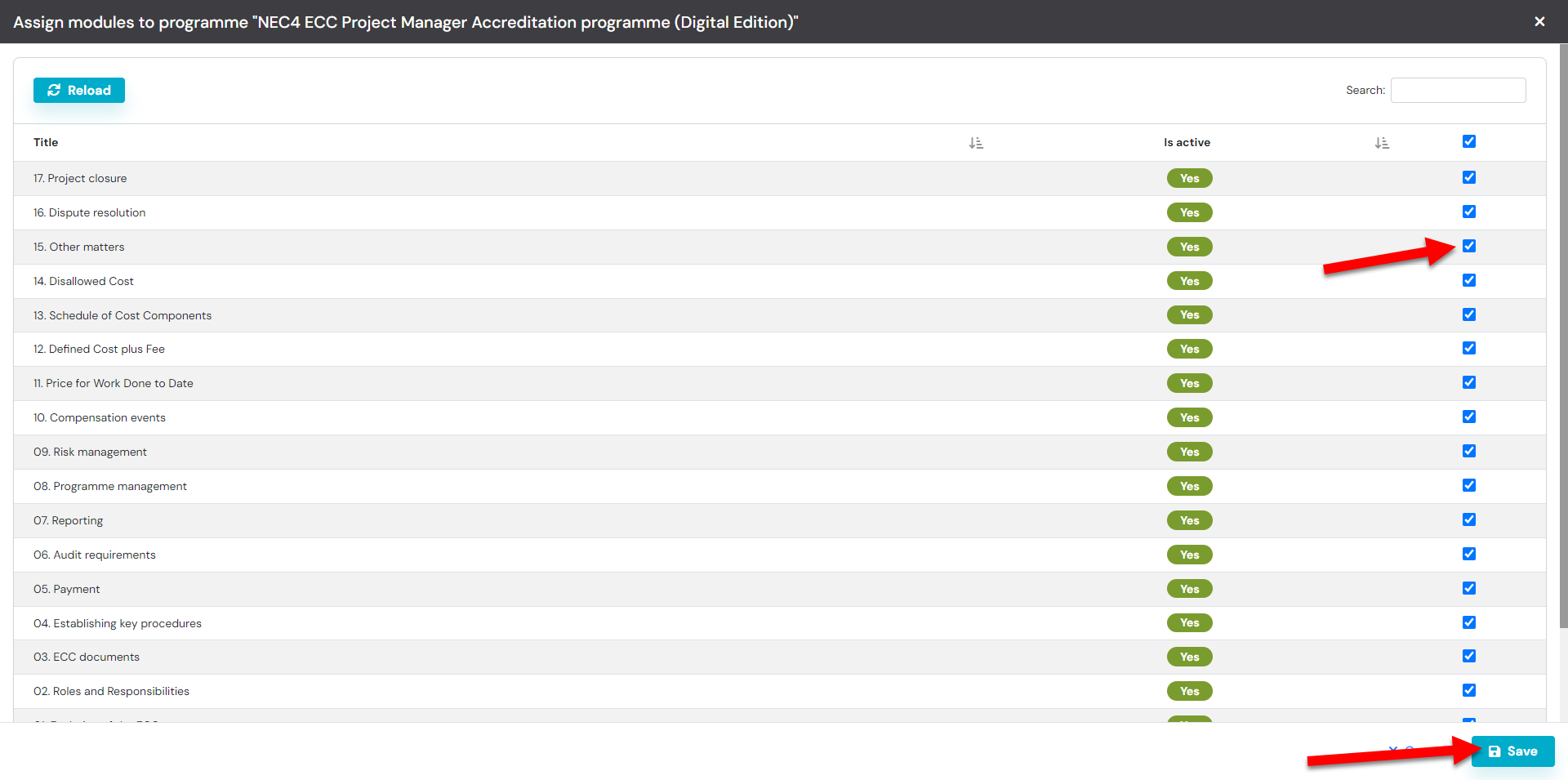1568x780 pixels.
Task: Pick the Yes badge for Reporting
Action: click(x=1189, y=520)
